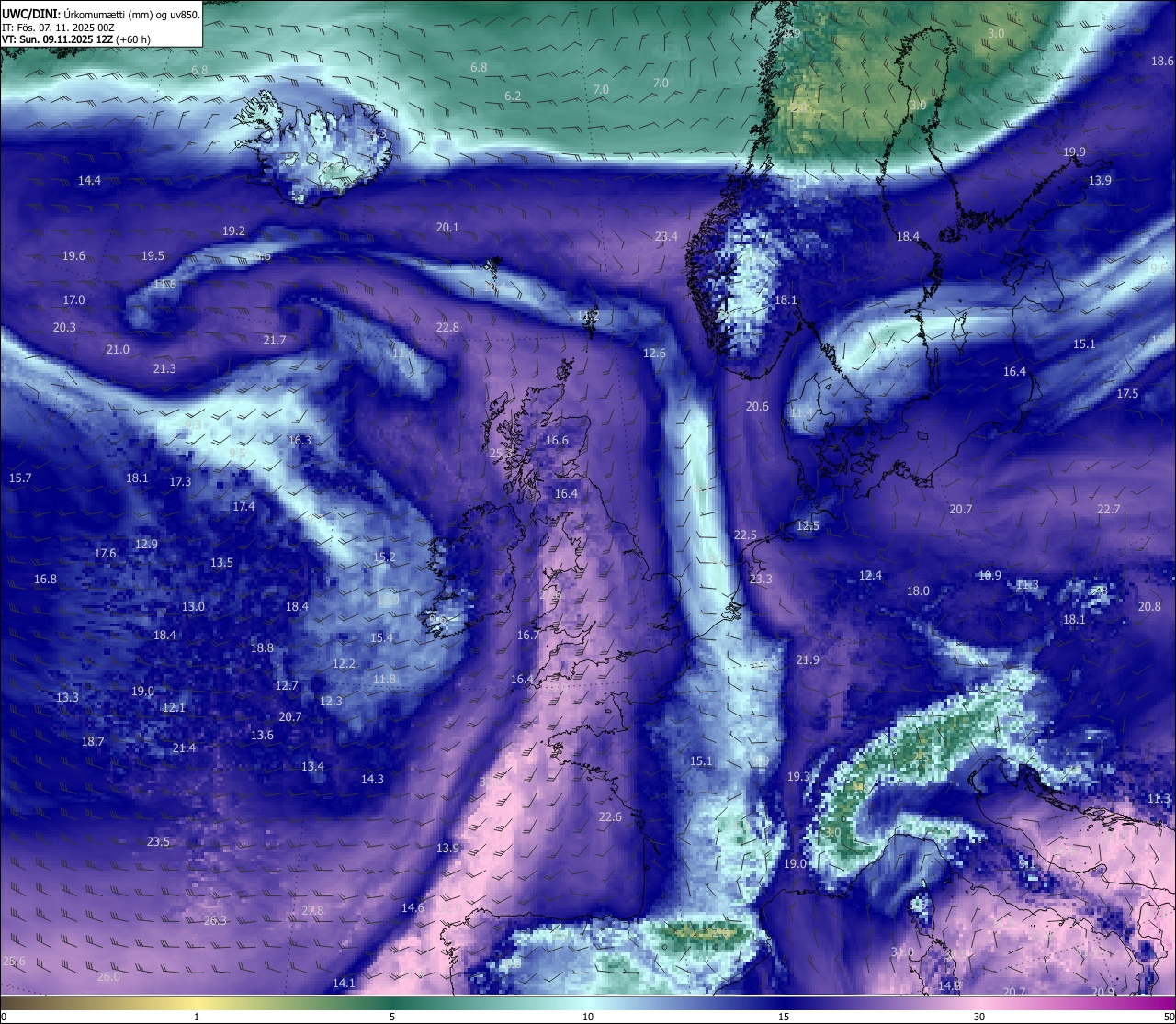Click the map value 20.8
Viewport: 1176px width, 1024px height.
1149,607
